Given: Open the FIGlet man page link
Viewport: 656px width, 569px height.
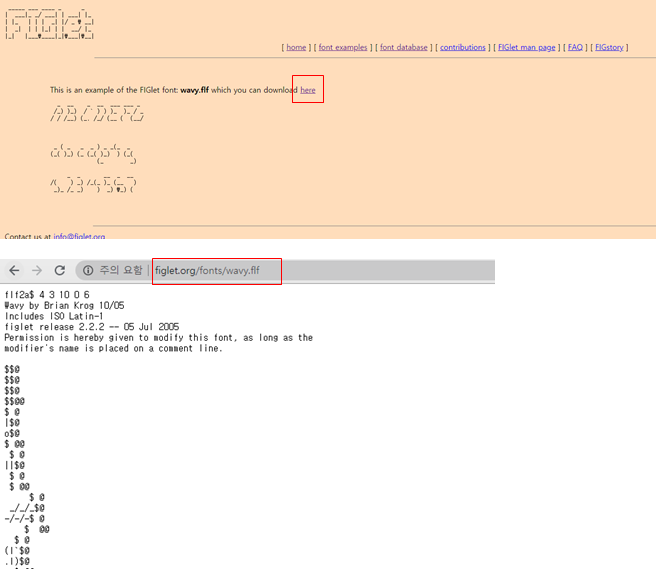Looking at the screenshot, I should pyautogui.click(x=527, y=47).
